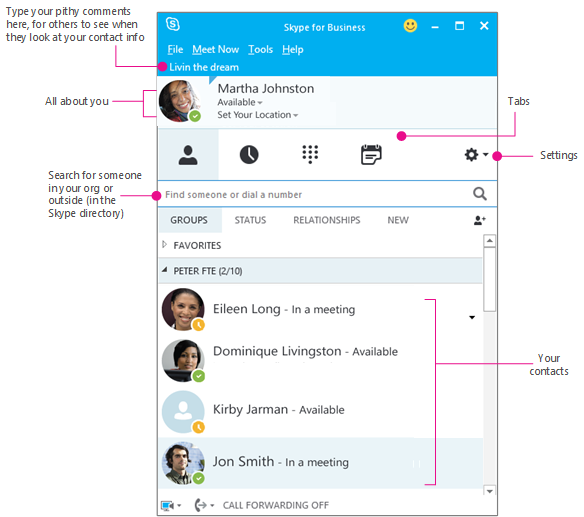The image size is (584, 517).
Task: Collapse the PETER FTE group
Action: tap(164, 270)
